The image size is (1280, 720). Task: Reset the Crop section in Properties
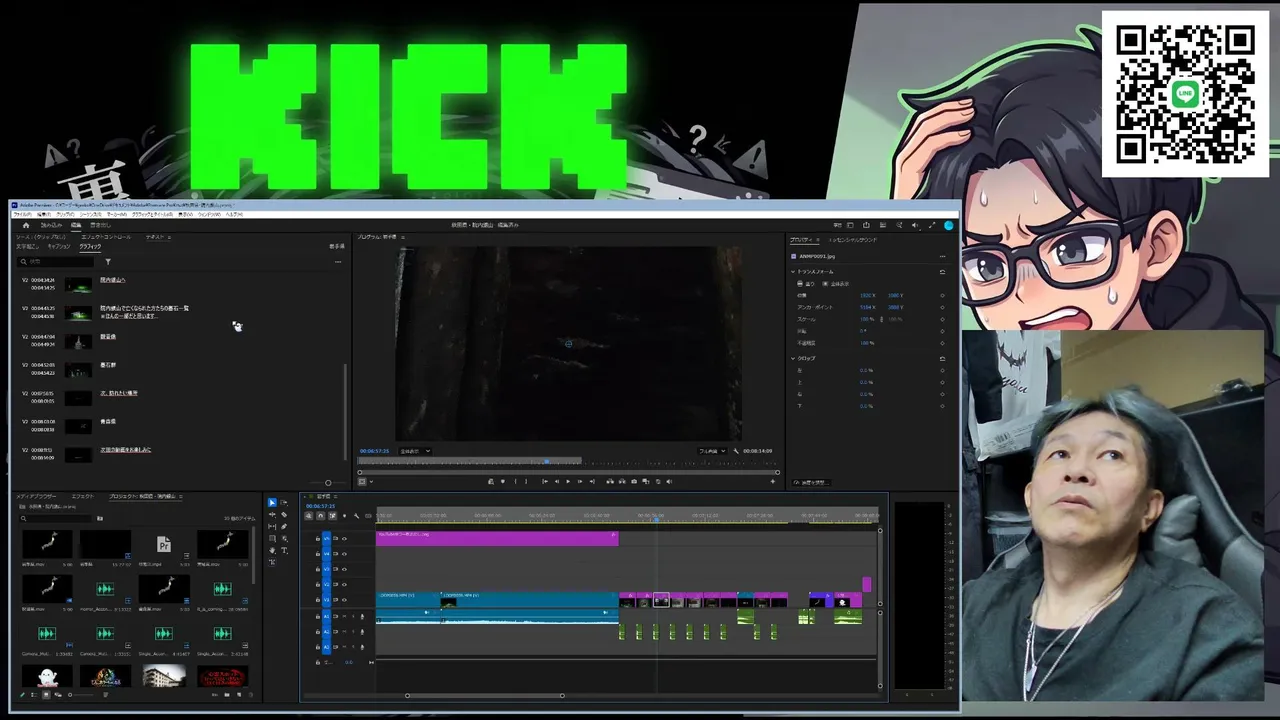coord(942,358)
